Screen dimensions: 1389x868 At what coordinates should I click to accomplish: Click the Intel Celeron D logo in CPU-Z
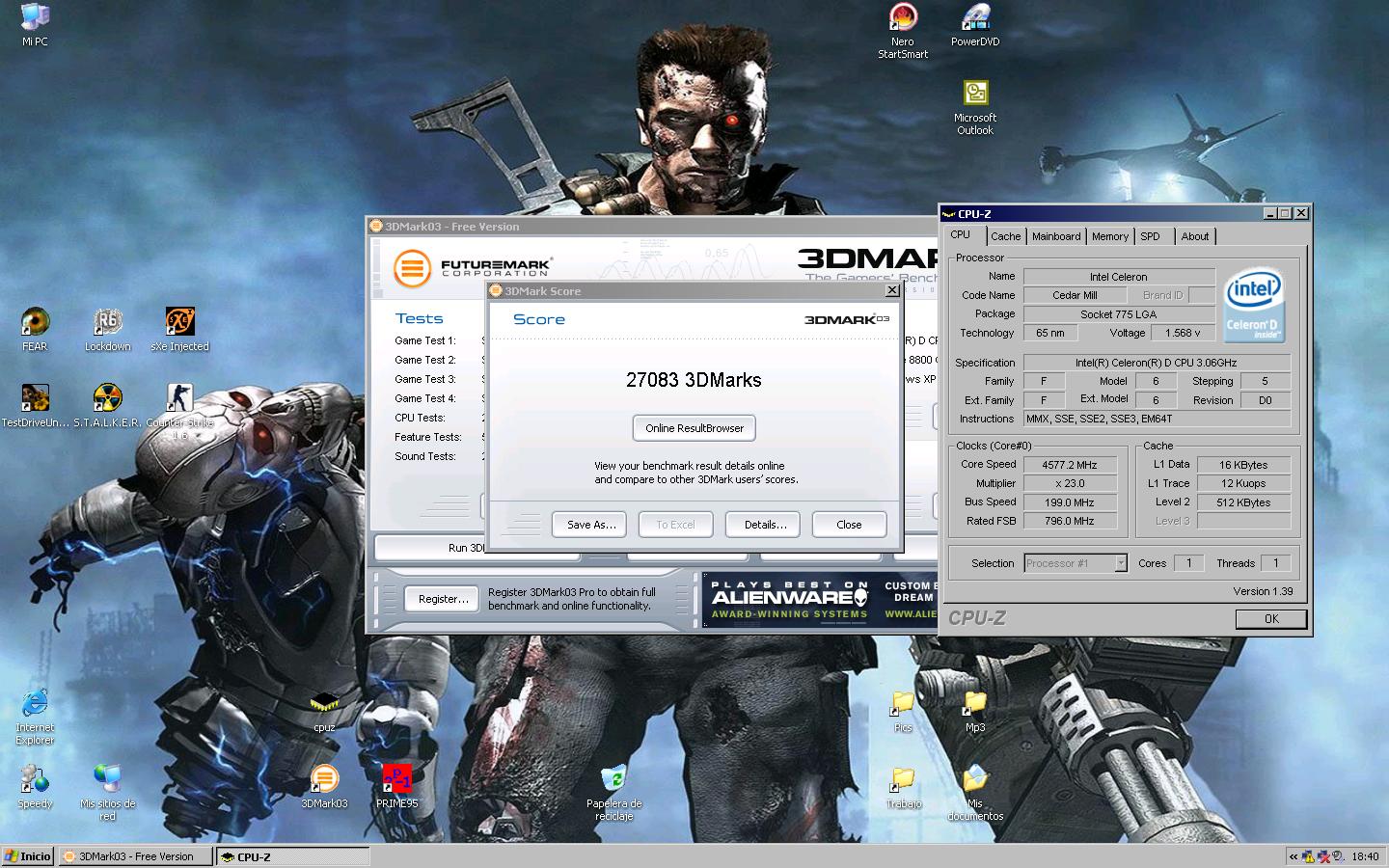[1252, 307]
